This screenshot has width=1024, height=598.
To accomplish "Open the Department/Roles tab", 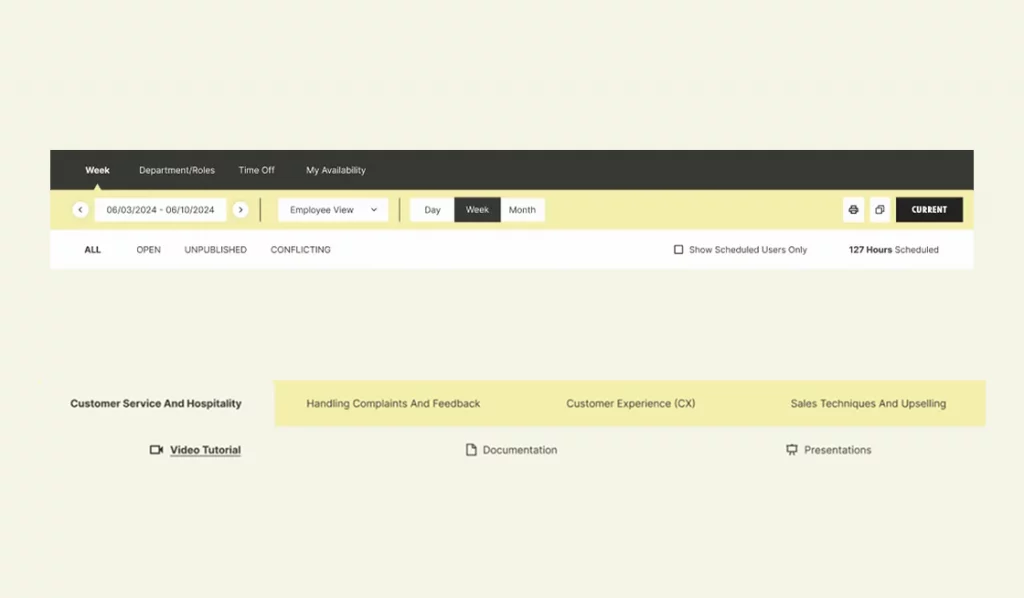I will [x=176, y=170].
